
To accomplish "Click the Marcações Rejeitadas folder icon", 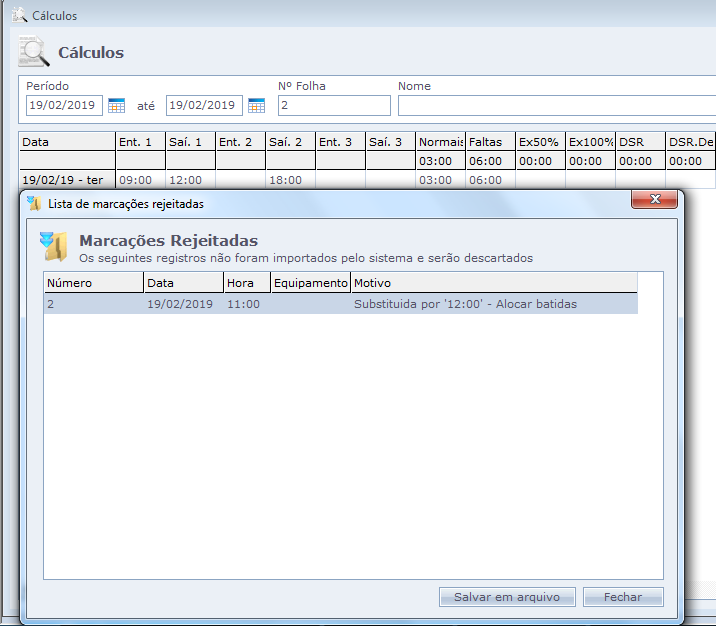I will (x=54, y=246).
